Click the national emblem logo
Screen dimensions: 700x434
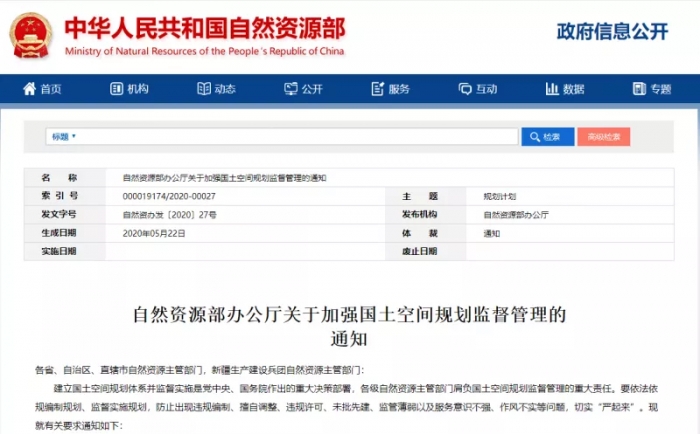tap(31, 35)
